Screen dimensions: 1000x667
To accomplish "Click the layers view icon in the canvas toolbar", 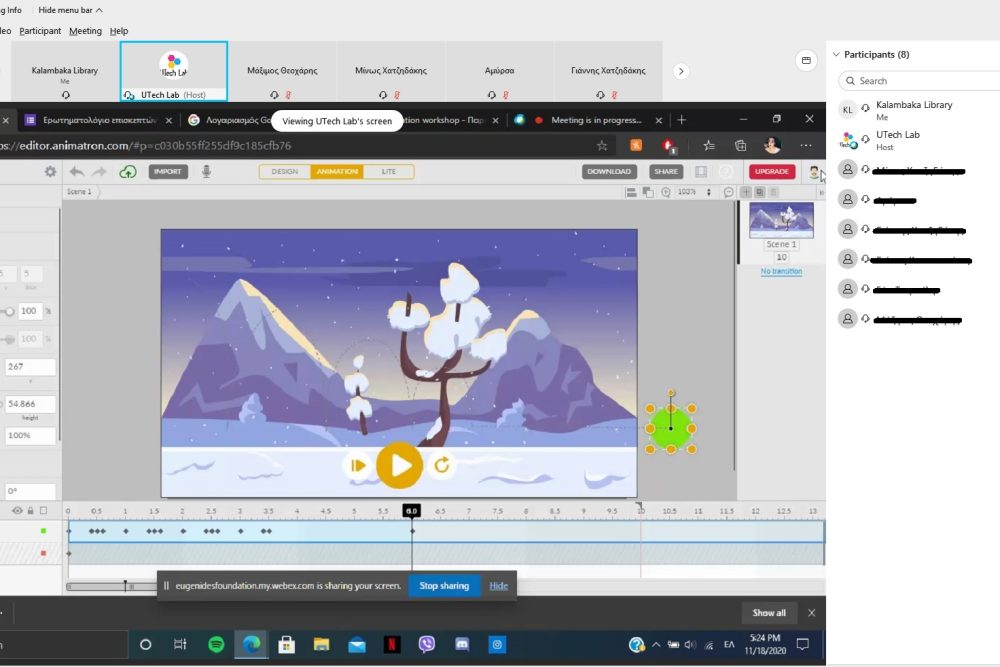I will pos(631,191).
